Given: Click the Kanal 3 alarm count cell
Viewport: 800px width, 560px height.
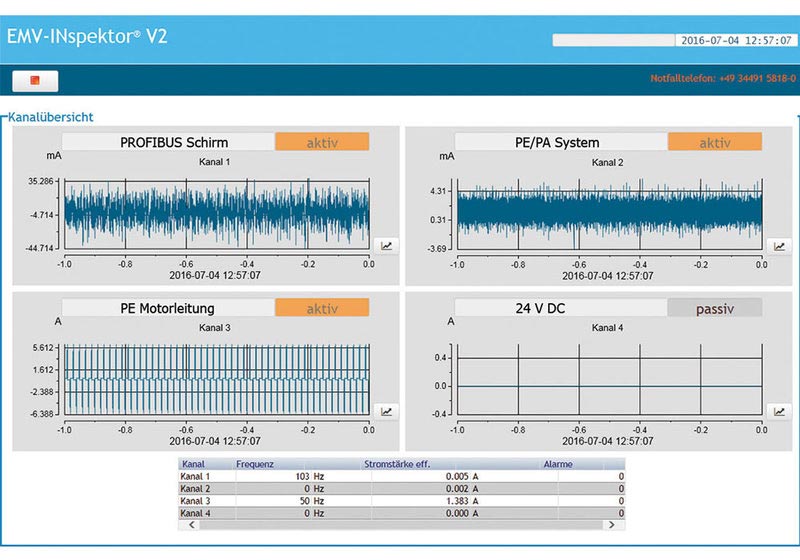Looking at the screenshot, I should (x=591, y=501).
